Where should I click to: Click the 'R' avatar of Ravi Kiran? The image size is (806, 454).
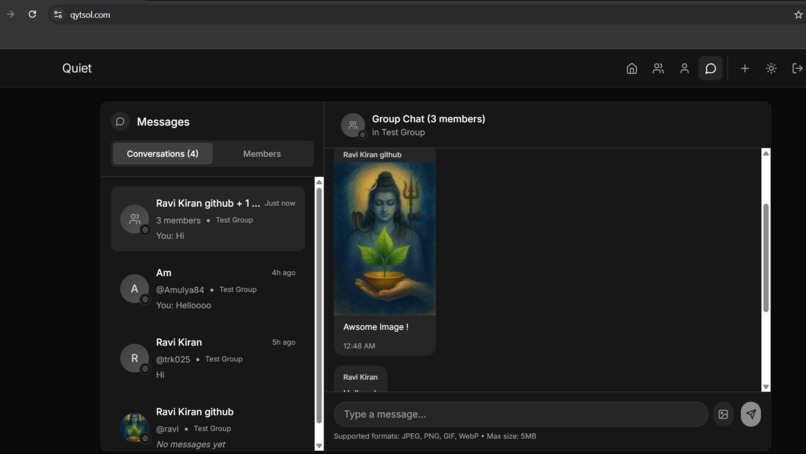(135, 358)
